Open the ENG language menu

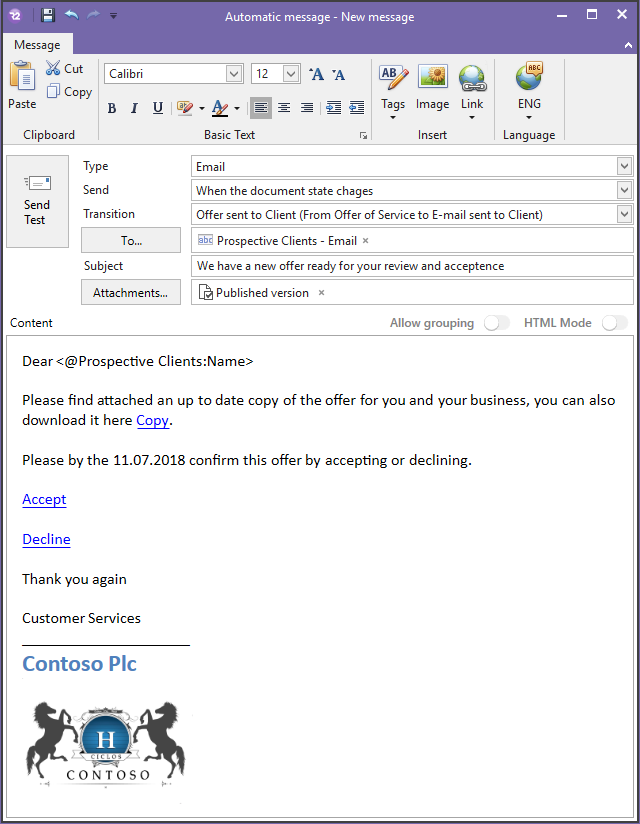[x=529, y=92]
